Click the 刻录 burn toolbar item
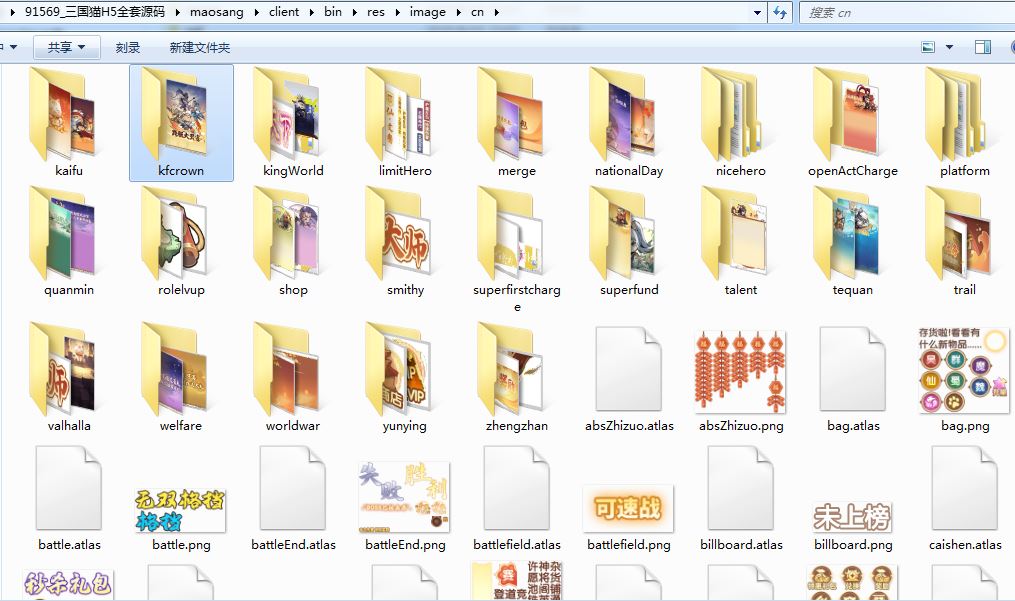 pos(128,47)
